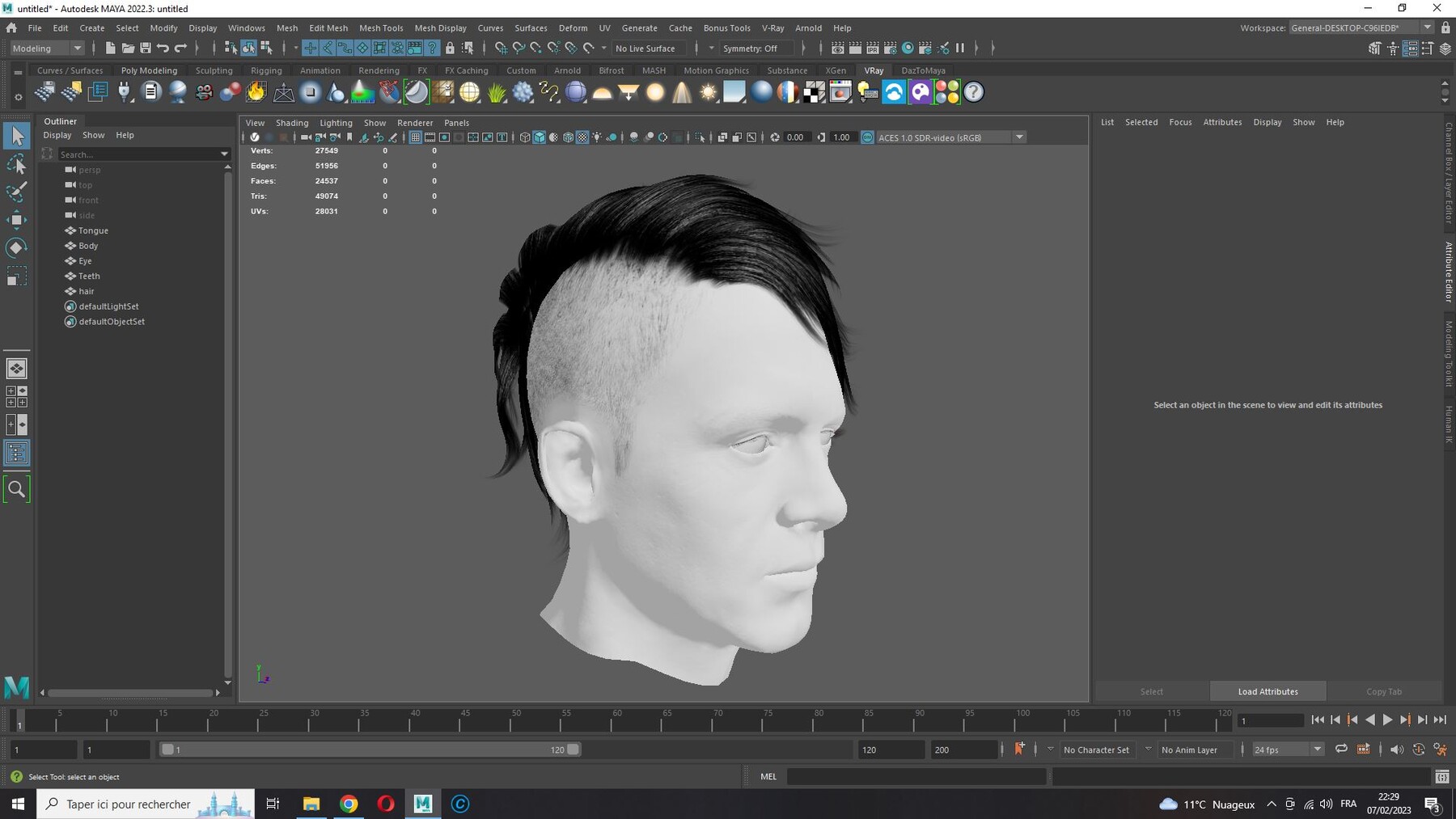This screenshot has width=1456, height=819.
Task: Toggle textured display in viewport toolbar
Action: pos(582,137)
